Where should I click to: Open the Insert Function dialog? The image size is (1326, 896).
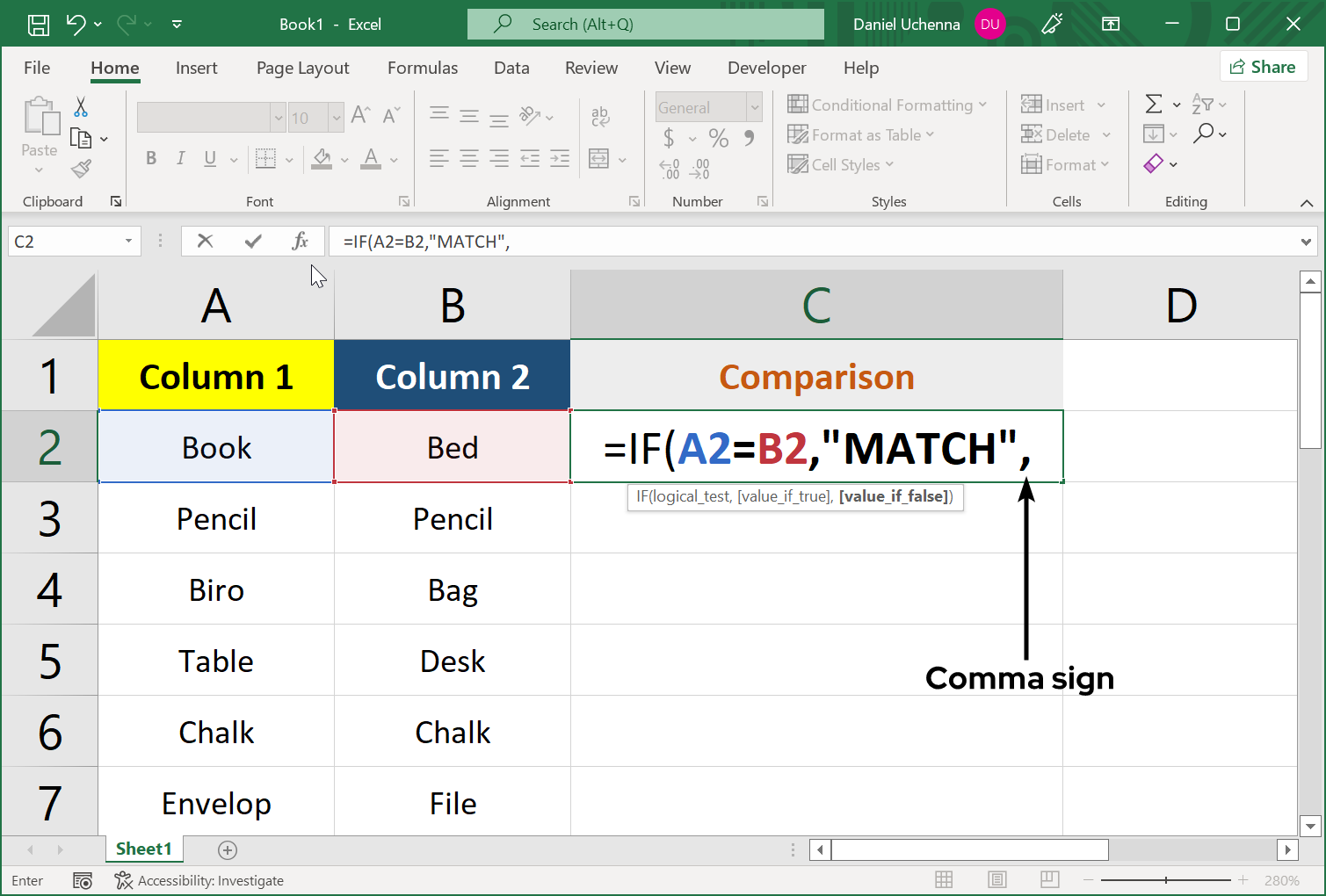coord(301,240)
